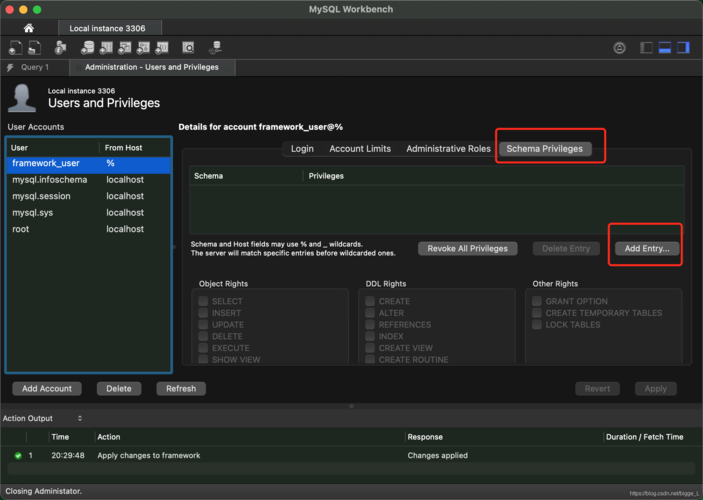
Task: Click the 'Changes applied' response cell
Action: click(x=438, y=456)
